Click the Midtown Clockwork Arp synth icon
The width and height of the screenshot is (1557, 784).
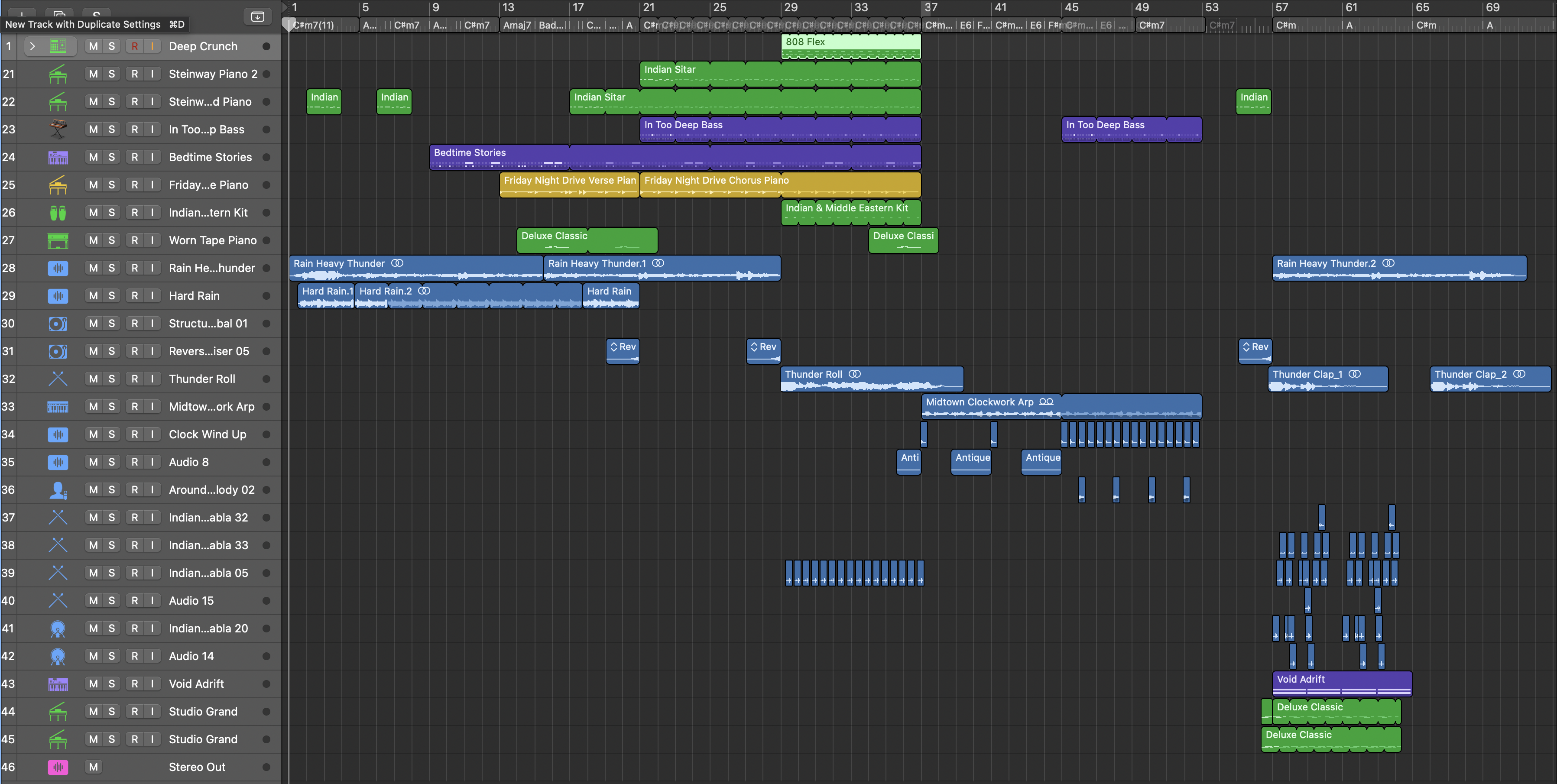tap(58, 407)
